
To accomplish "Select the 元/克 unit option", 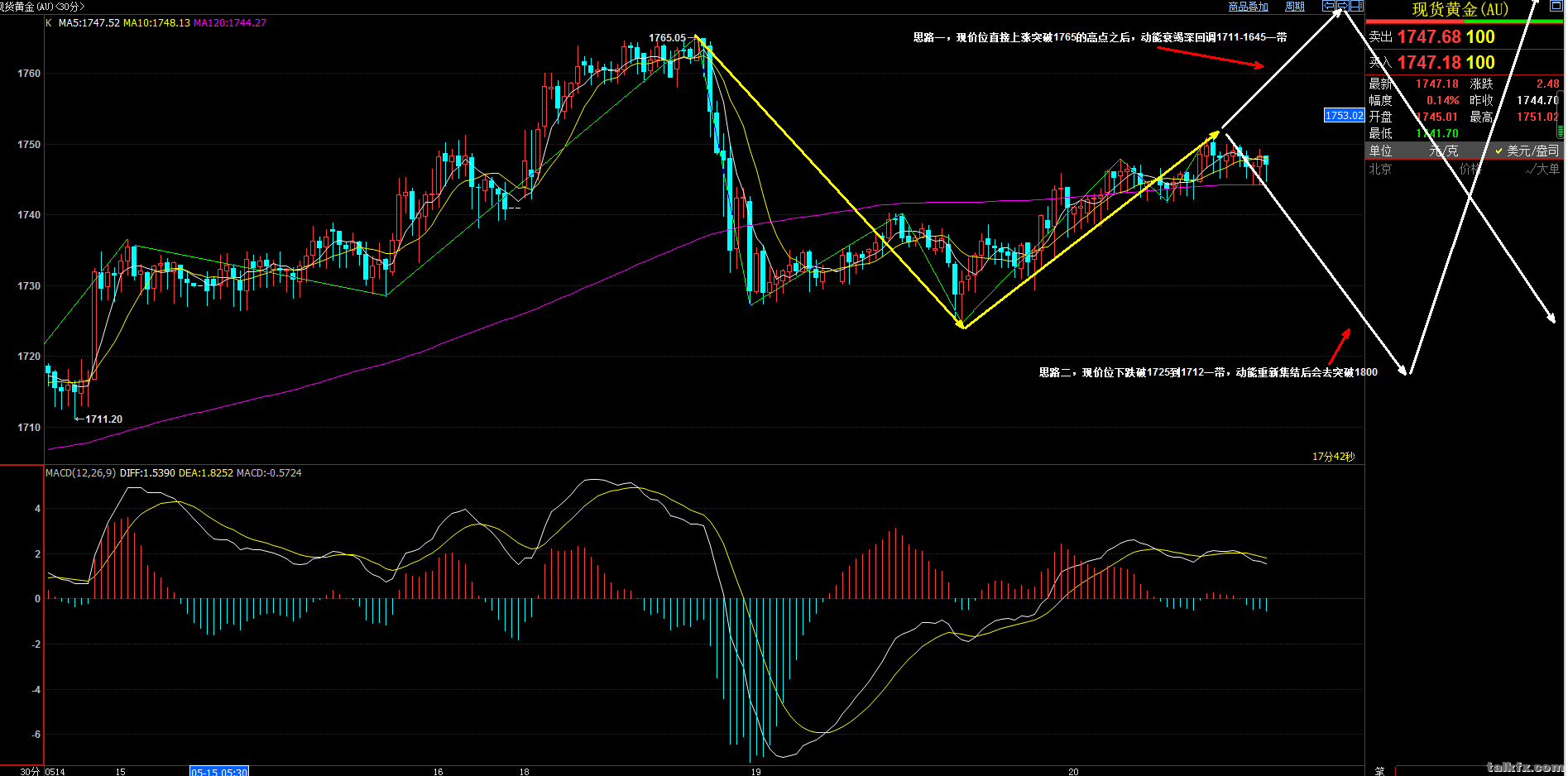I will pos(1444,151).
